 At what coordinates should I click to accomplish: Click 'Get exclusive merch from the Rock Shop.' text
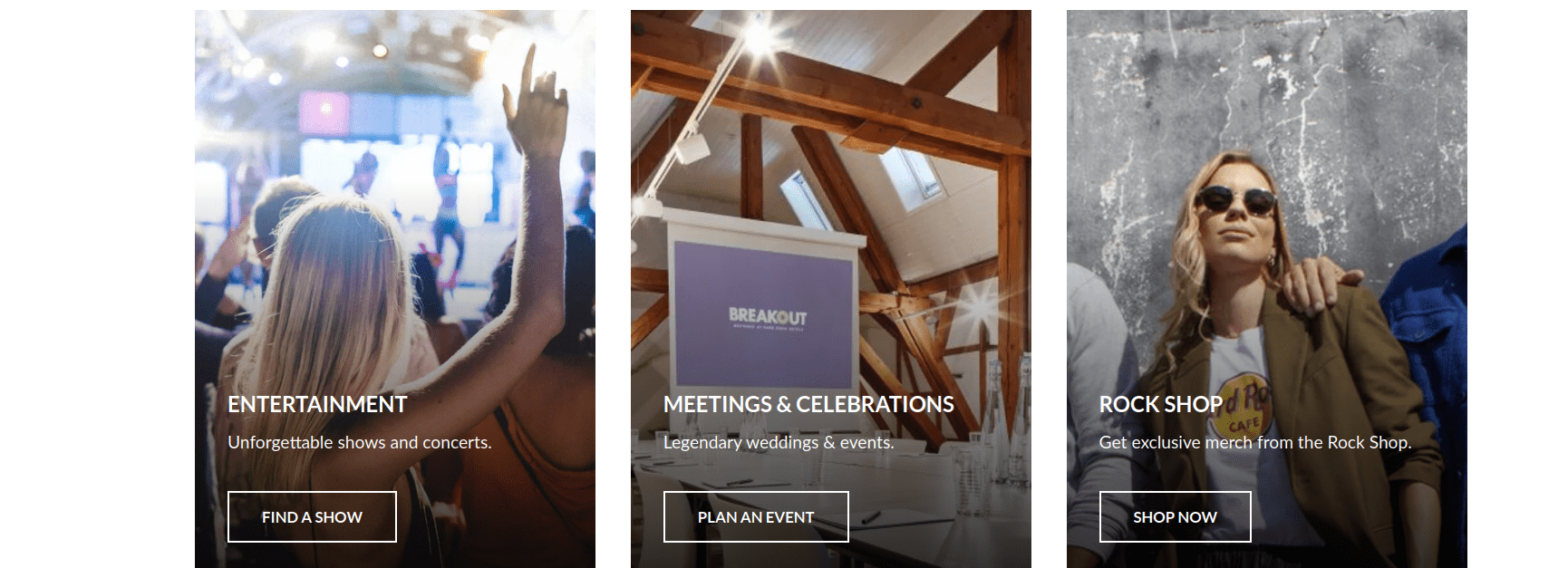[x=1255, y=442]
